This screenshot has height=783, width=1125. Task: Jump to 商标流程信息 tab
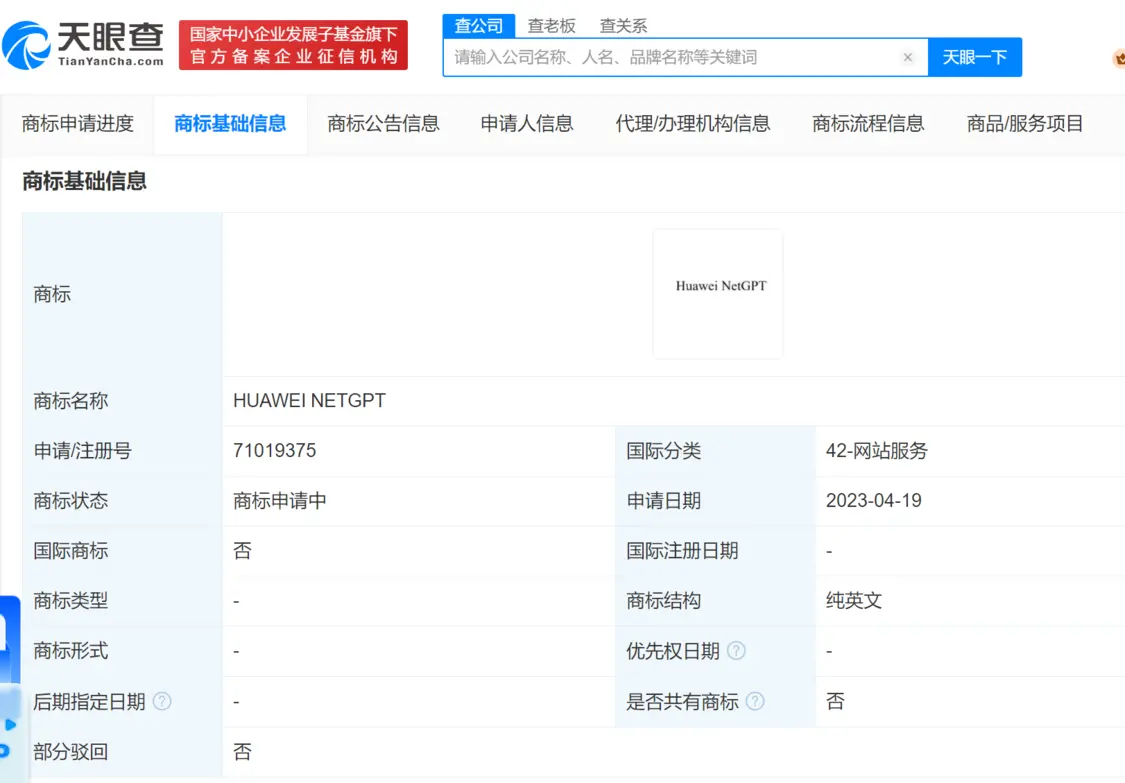click(868, 124)
